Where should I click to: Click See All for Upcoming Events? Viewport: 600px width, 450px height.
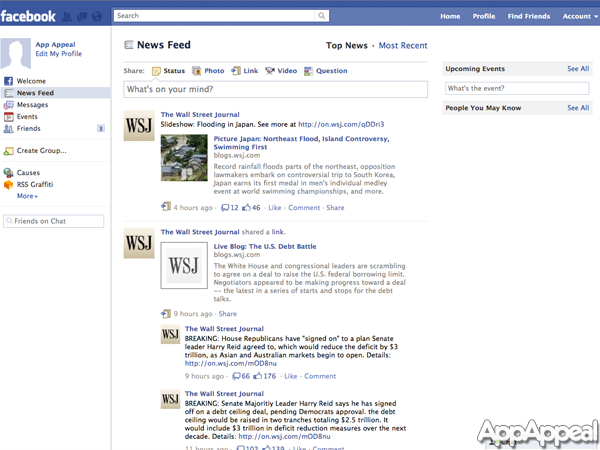[578, 69]
